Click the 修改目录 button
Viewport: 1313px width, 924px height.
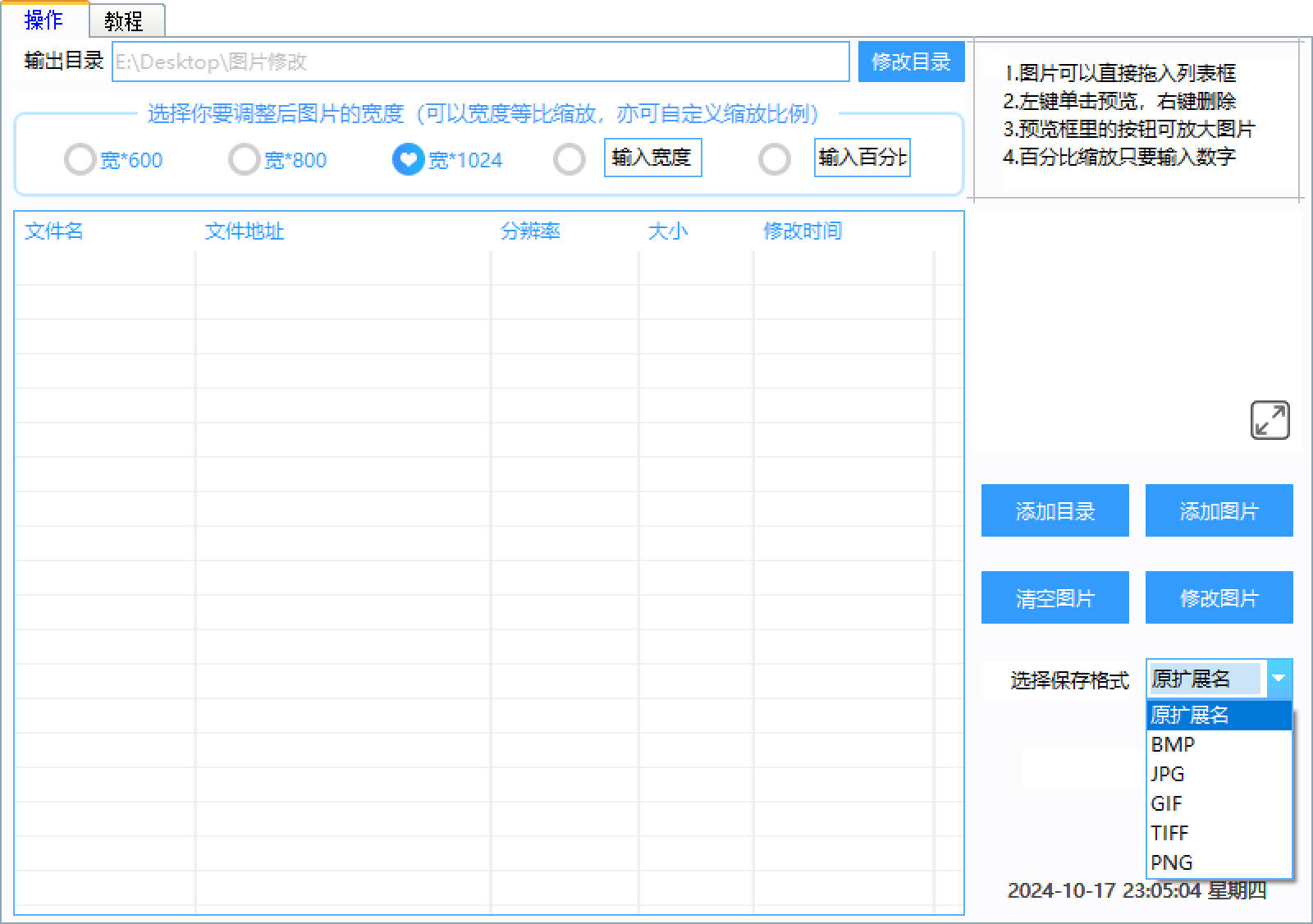point(911,61)
